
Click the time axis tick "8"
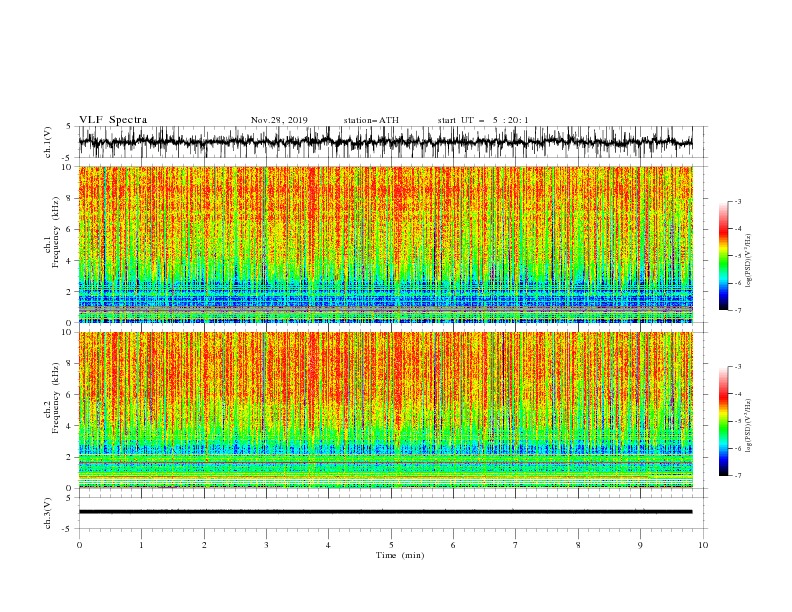pyautogui.click(x=578, y=545)
